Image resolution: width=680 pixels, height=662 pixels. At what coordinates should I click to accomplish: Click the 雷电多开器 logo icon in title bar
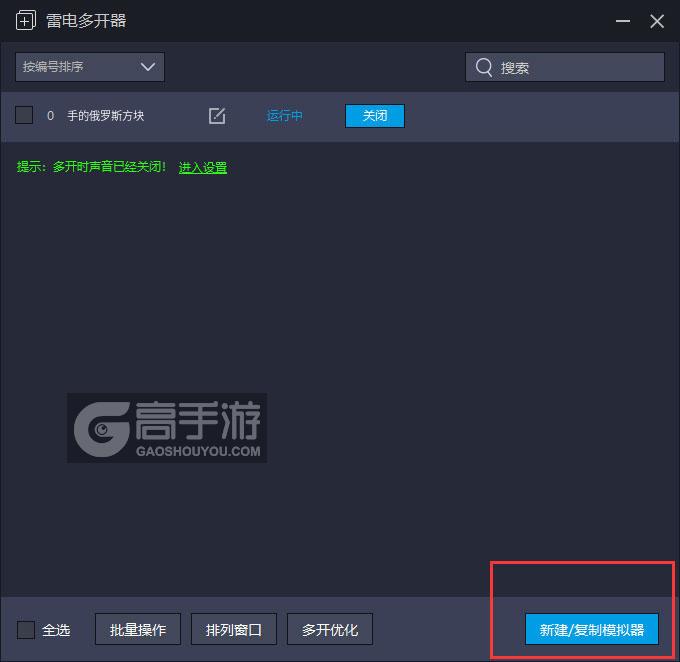(26, 20)
